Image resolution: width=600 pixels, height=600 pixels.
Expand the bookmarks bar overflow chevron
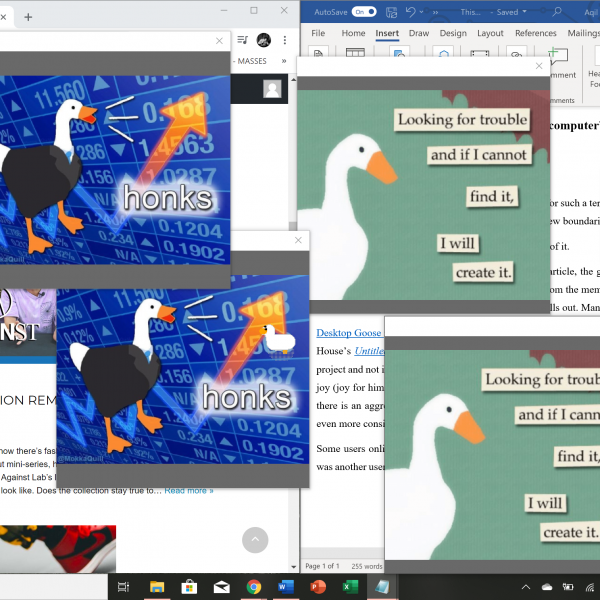click(x=284, y=61)
